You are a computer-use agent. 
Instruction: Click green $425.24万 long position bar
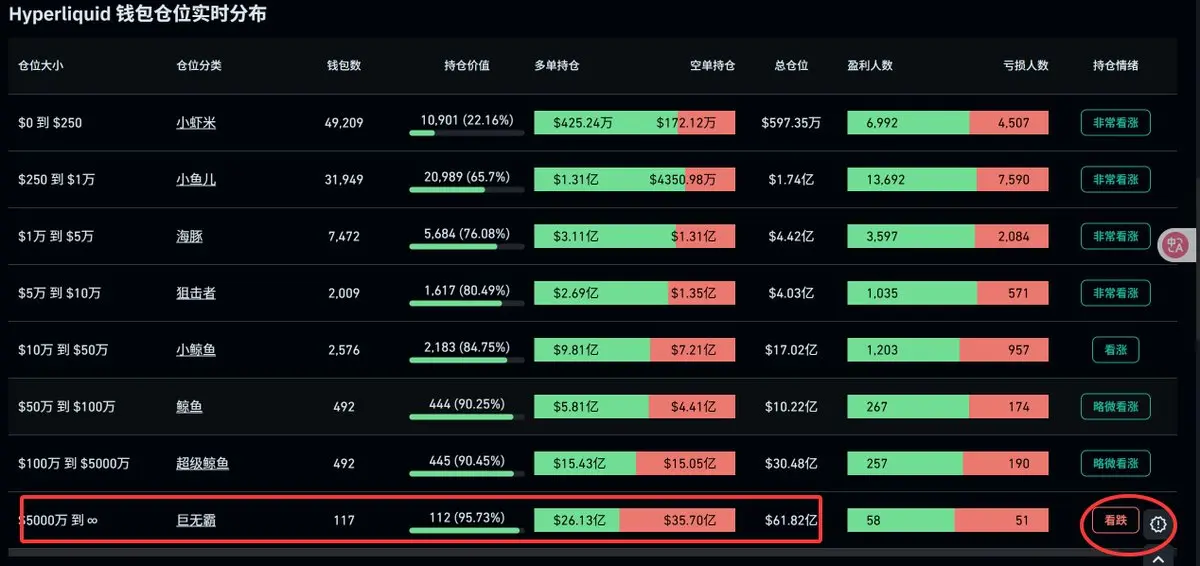tap(606, 123)
